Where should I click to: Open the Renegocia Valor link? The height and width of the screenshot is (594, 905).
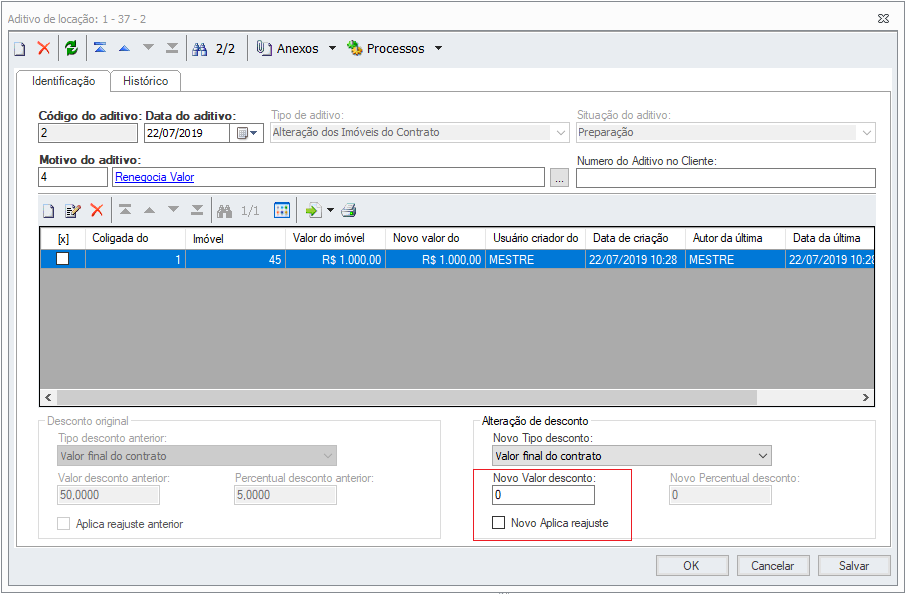point(155,177)
